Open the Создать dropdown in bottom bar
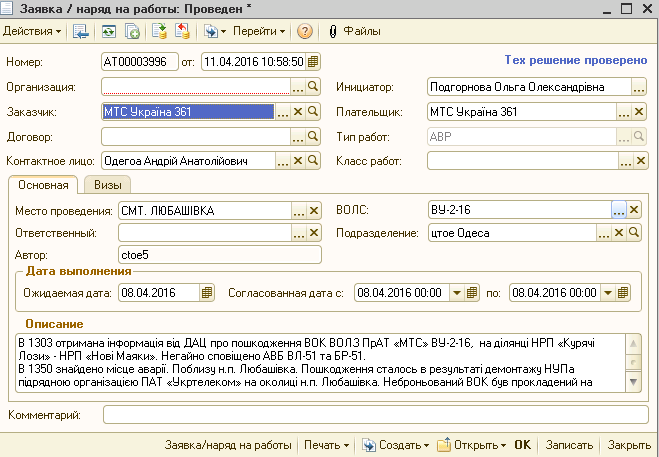 [x=397, y=444]
